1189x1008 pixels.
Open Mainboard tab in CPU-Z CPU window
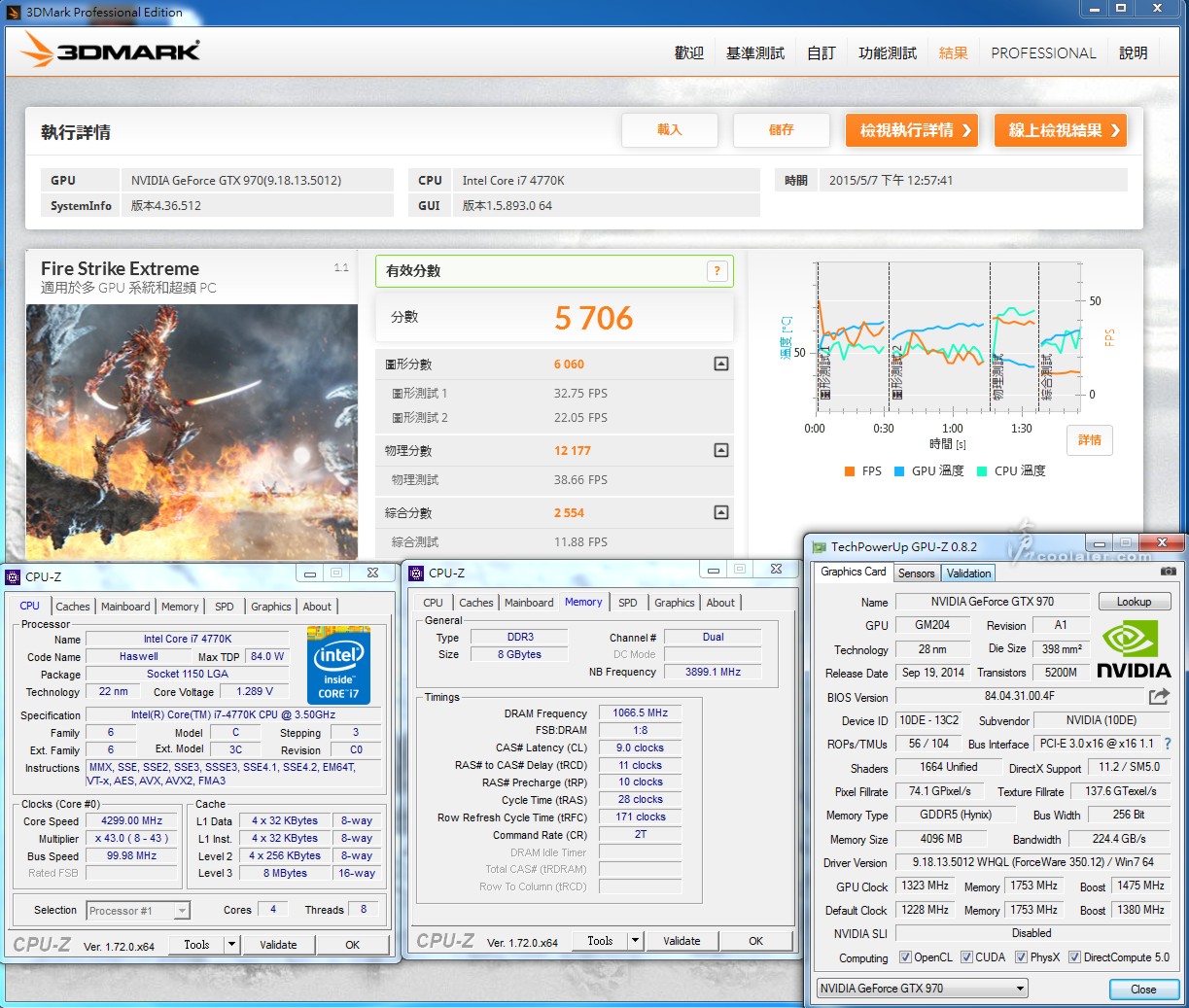[x=125, y=607]
